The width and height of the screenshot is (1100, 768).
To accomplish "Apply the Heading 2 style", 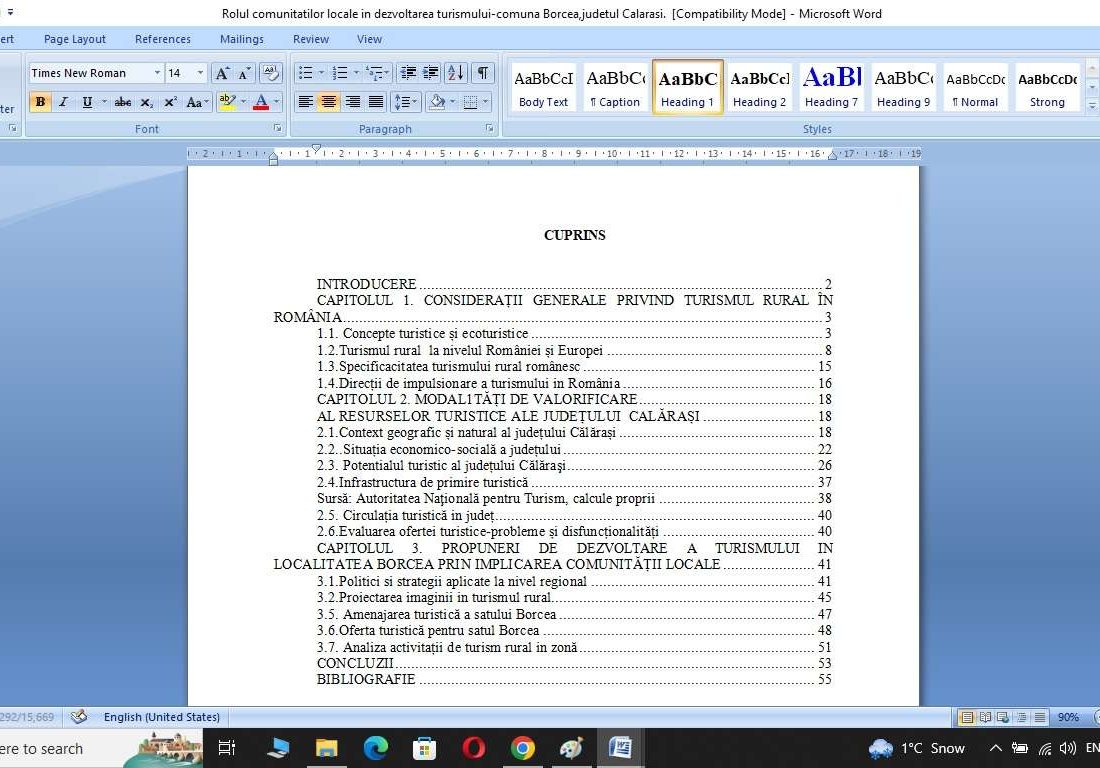I will pos(759,87).
